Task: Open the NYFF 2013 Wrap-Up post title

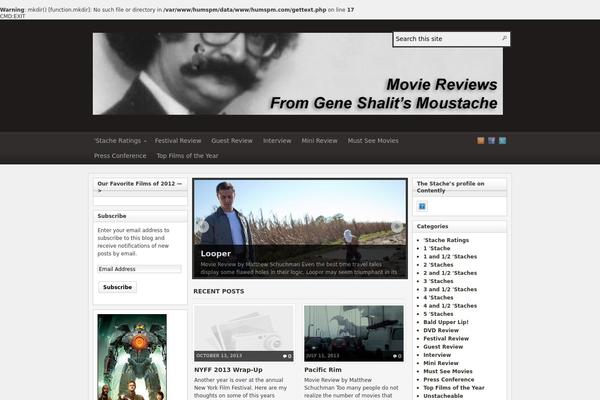Action: tap(228, 370)
